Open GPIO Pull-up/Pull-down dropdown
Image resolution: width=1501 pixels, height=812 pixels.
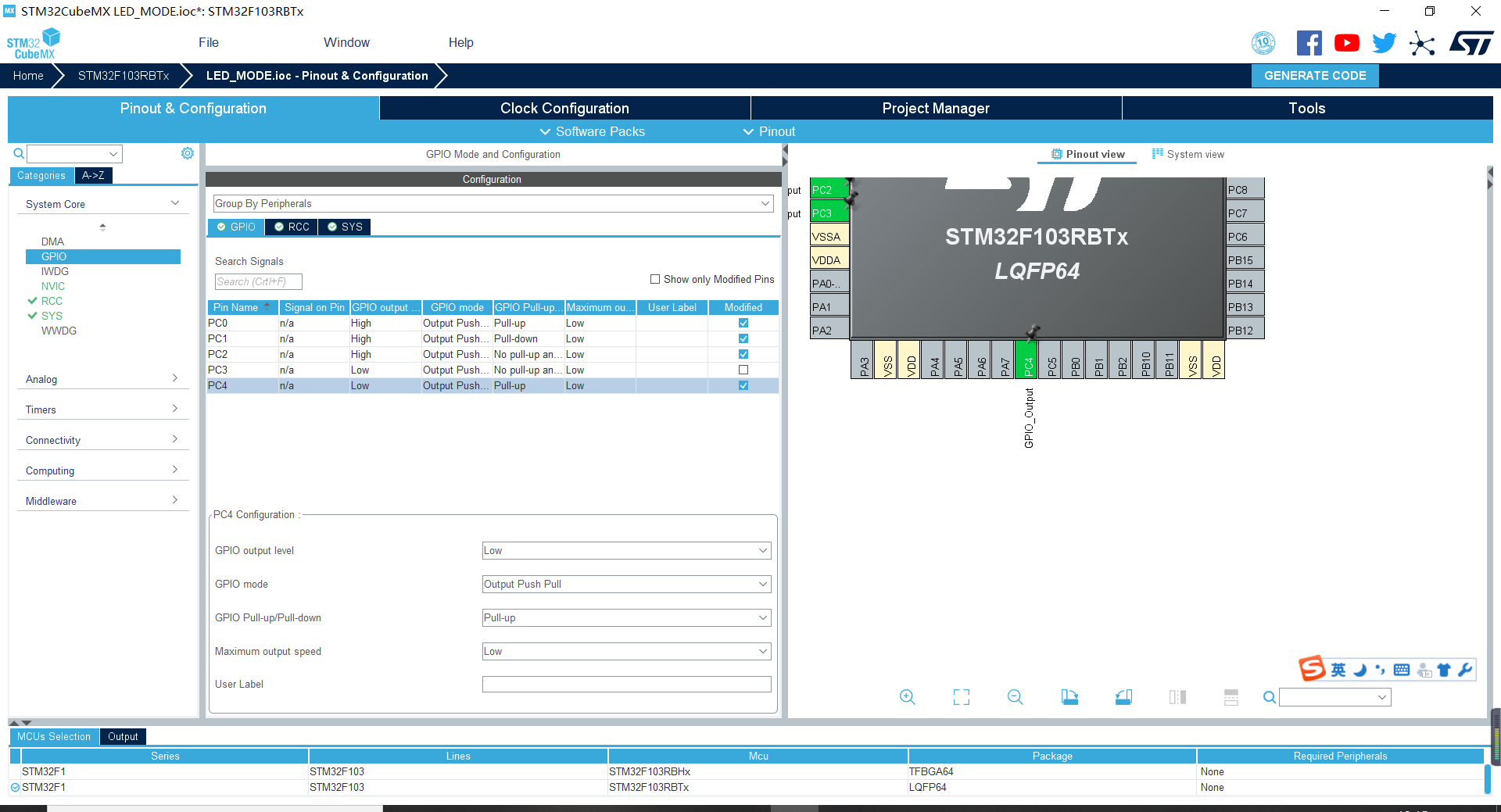pyautogui.click(x=626, y=617)
